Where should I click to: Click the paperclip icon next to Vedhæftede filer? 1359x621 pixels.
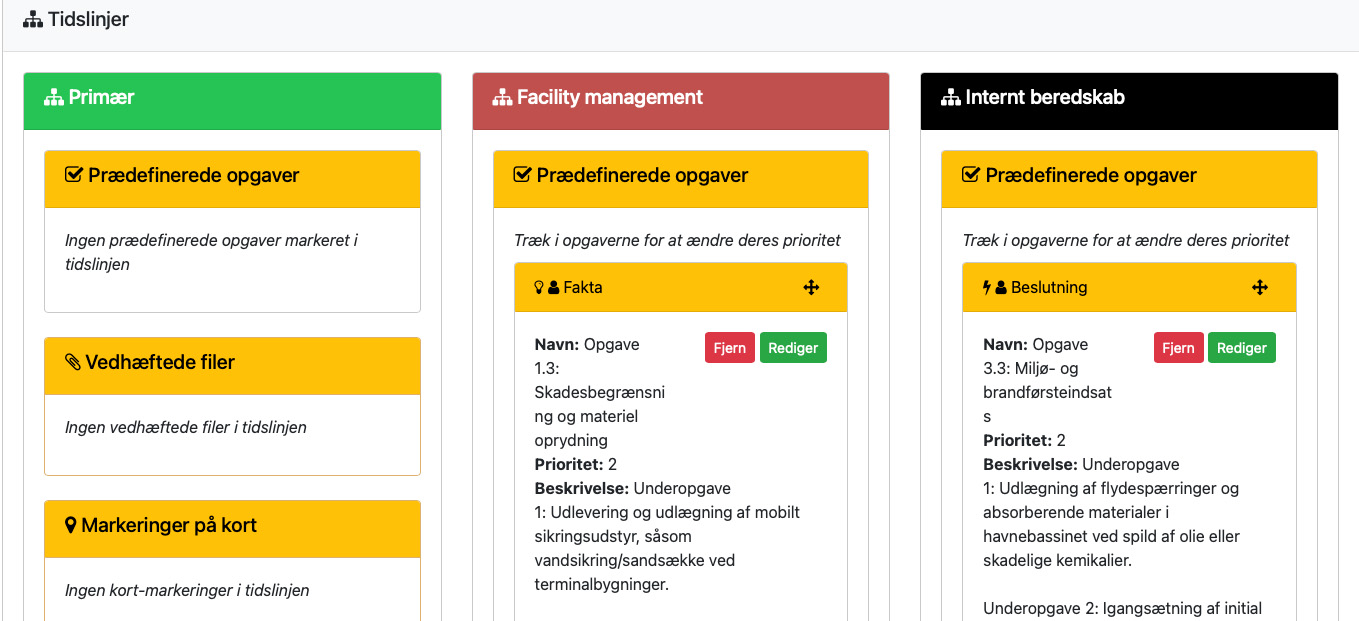[73, 362]
